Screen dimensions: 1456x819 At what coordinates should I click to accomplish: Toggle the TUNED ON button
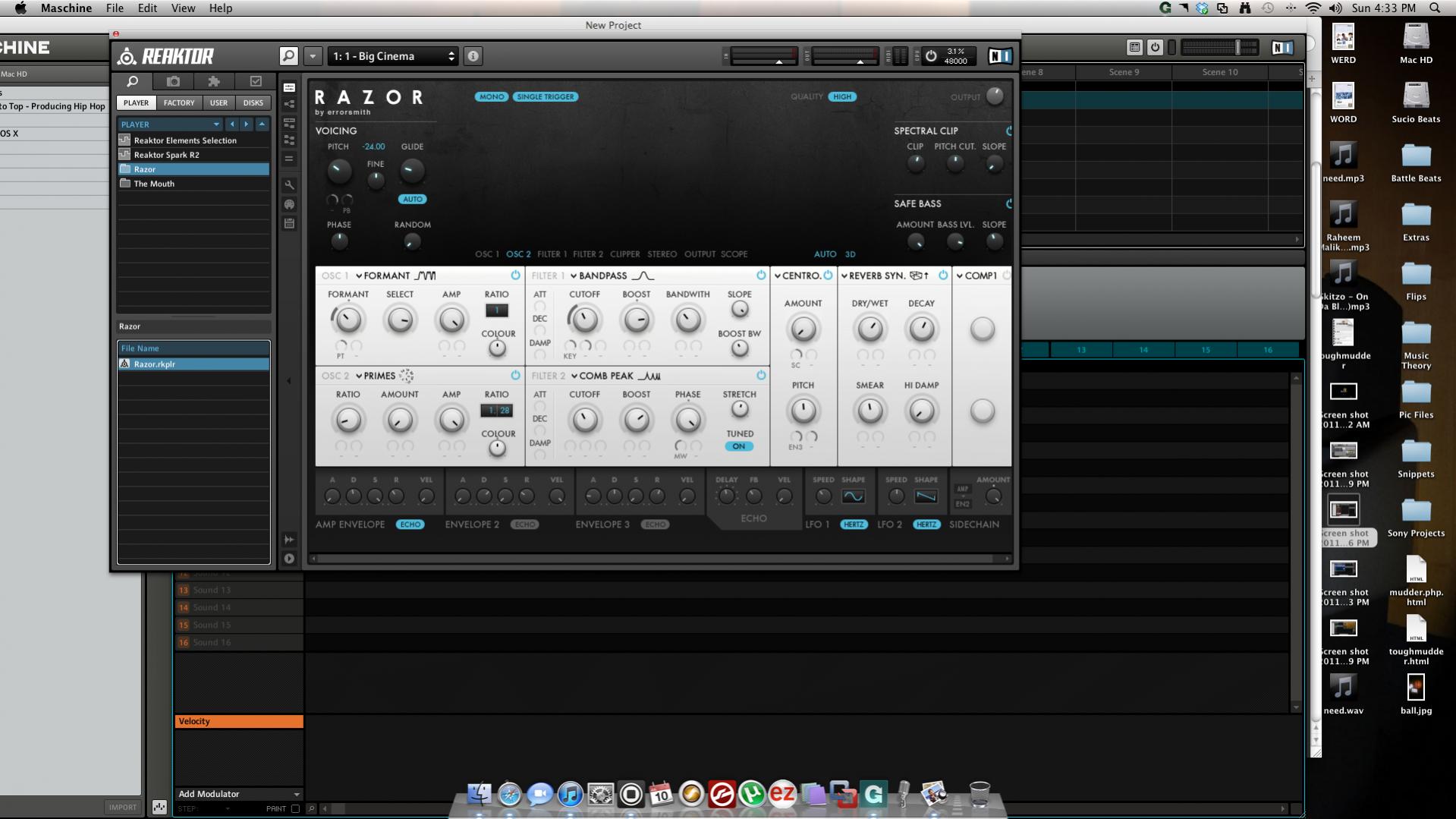coord(738,446)
